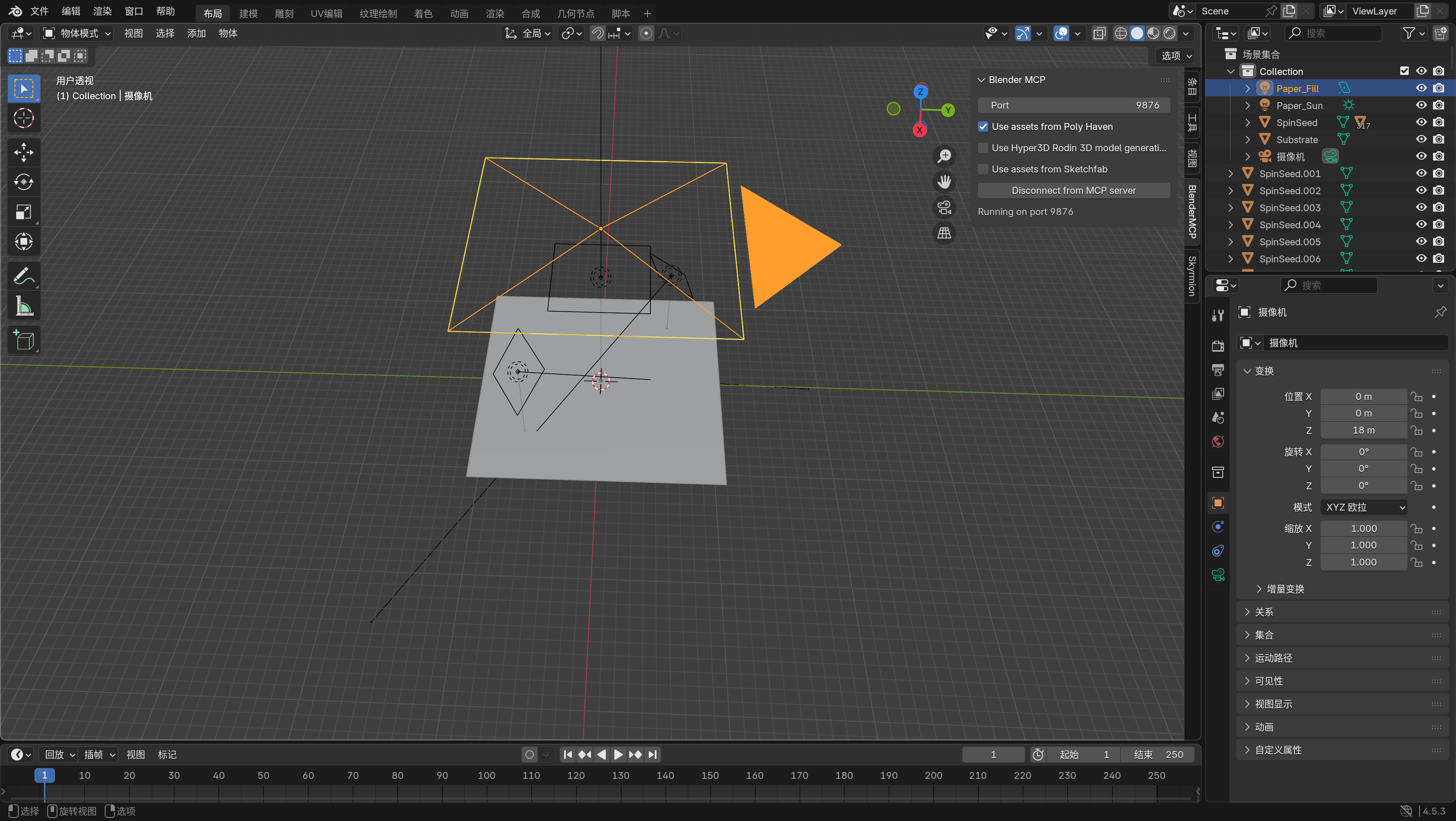Click Disconnect from MCP server
The width and height of the screenshot is (1456, 821).
[1073, 190]
